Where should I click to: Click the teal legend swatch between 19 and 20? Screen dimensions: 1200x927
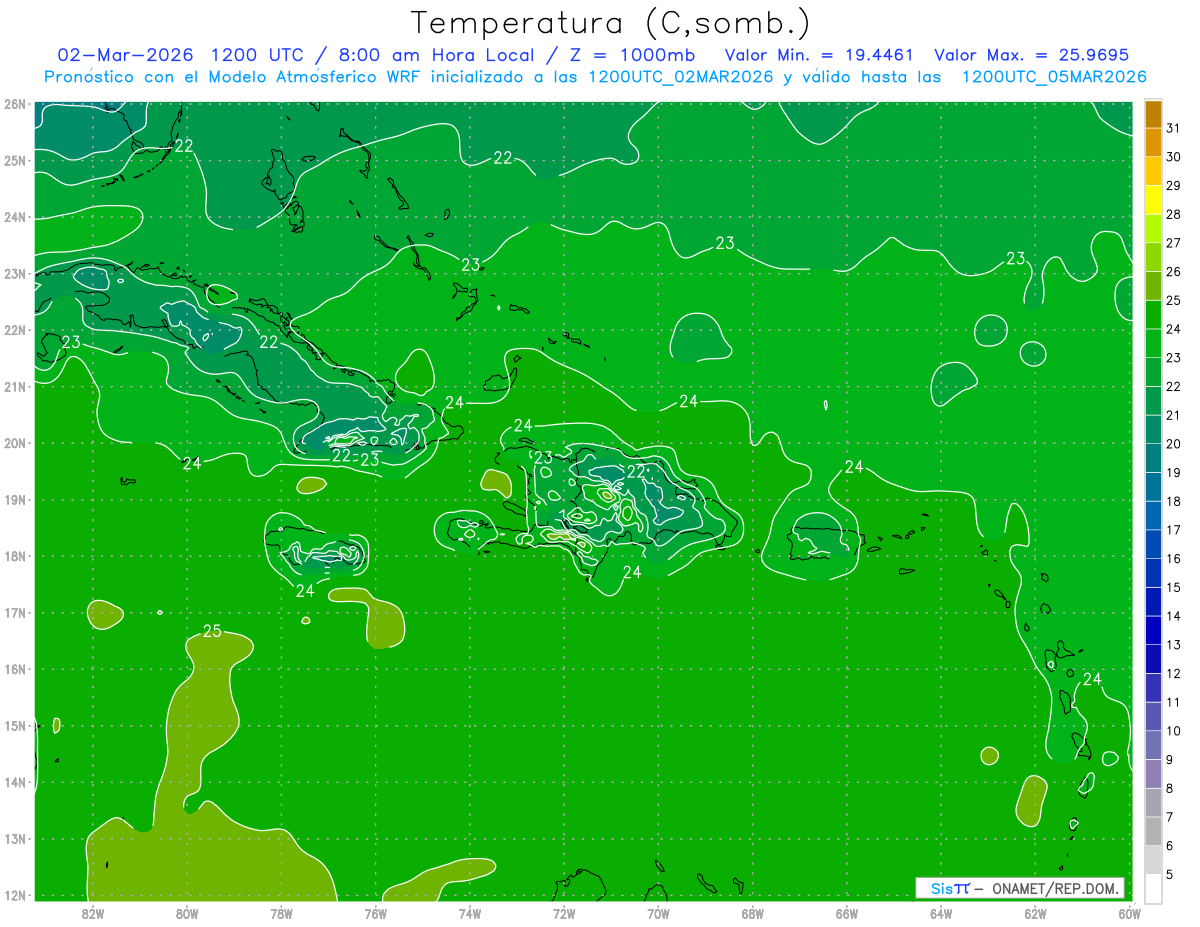pyautogui.click(x=1153, y=458)
